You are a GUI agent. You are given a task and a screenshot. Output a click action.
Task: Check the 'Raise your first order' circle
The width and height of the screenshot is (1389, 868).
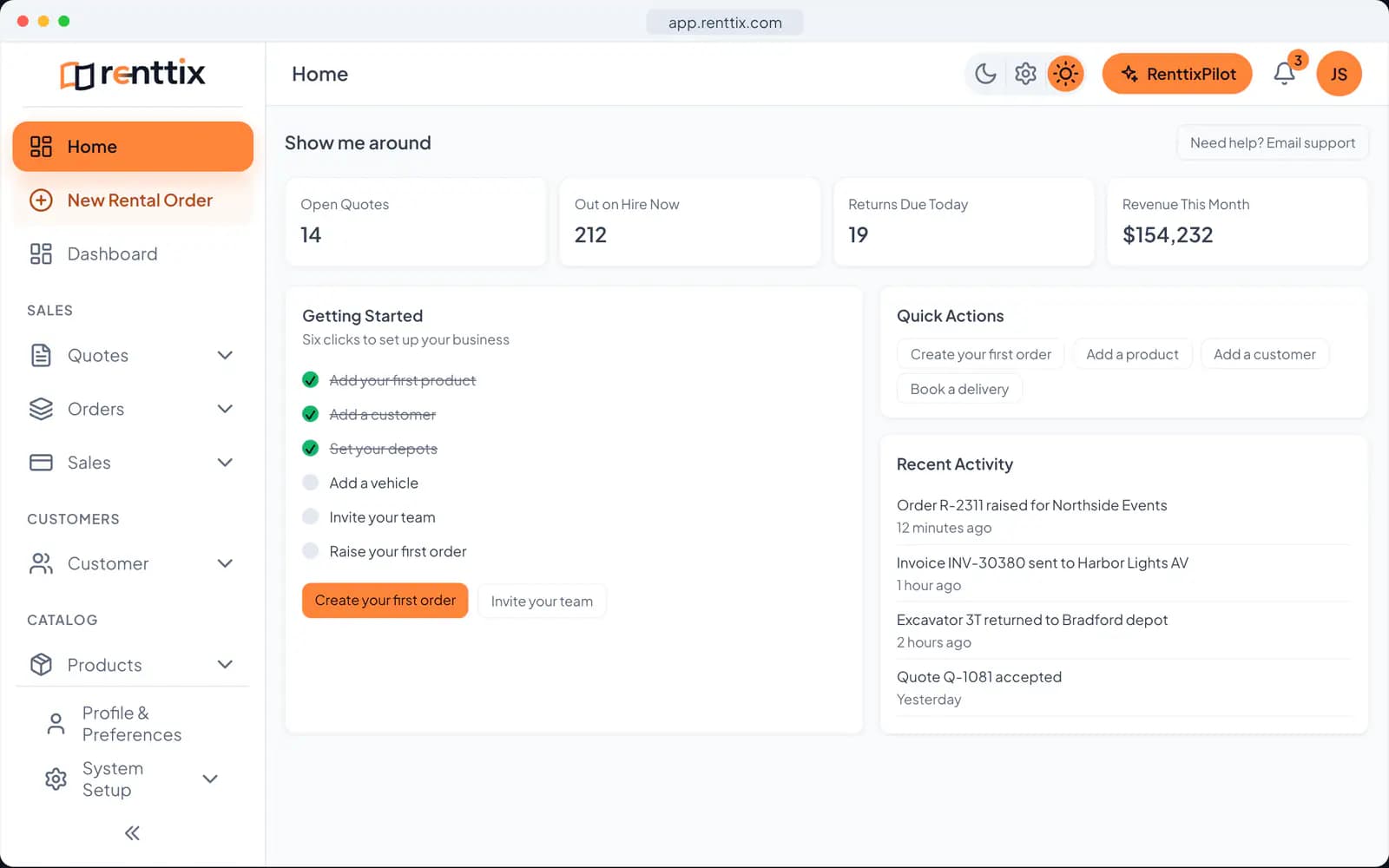coord(310,551)
